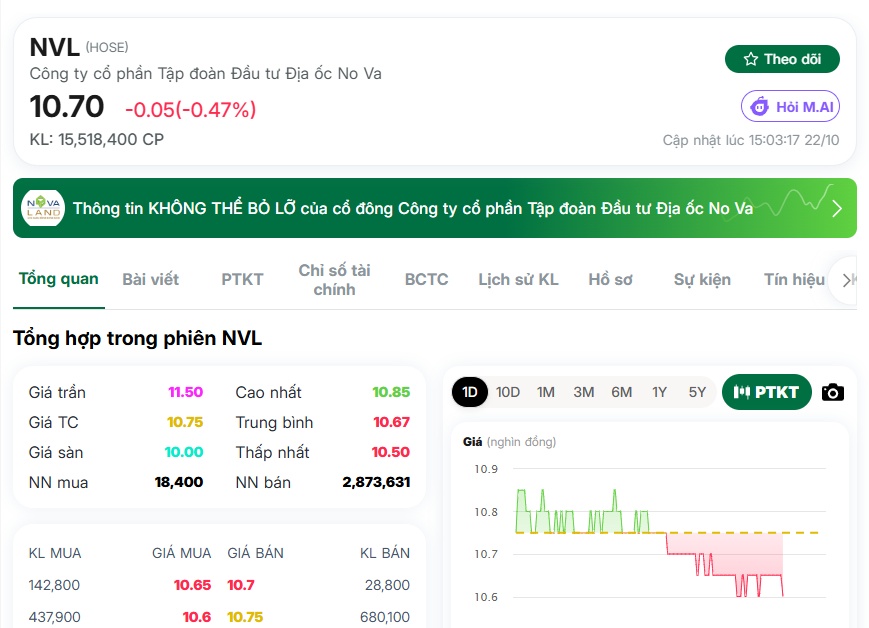Click the Novaland logo in the green banner
869x628 pixels.
pos(43,208)
